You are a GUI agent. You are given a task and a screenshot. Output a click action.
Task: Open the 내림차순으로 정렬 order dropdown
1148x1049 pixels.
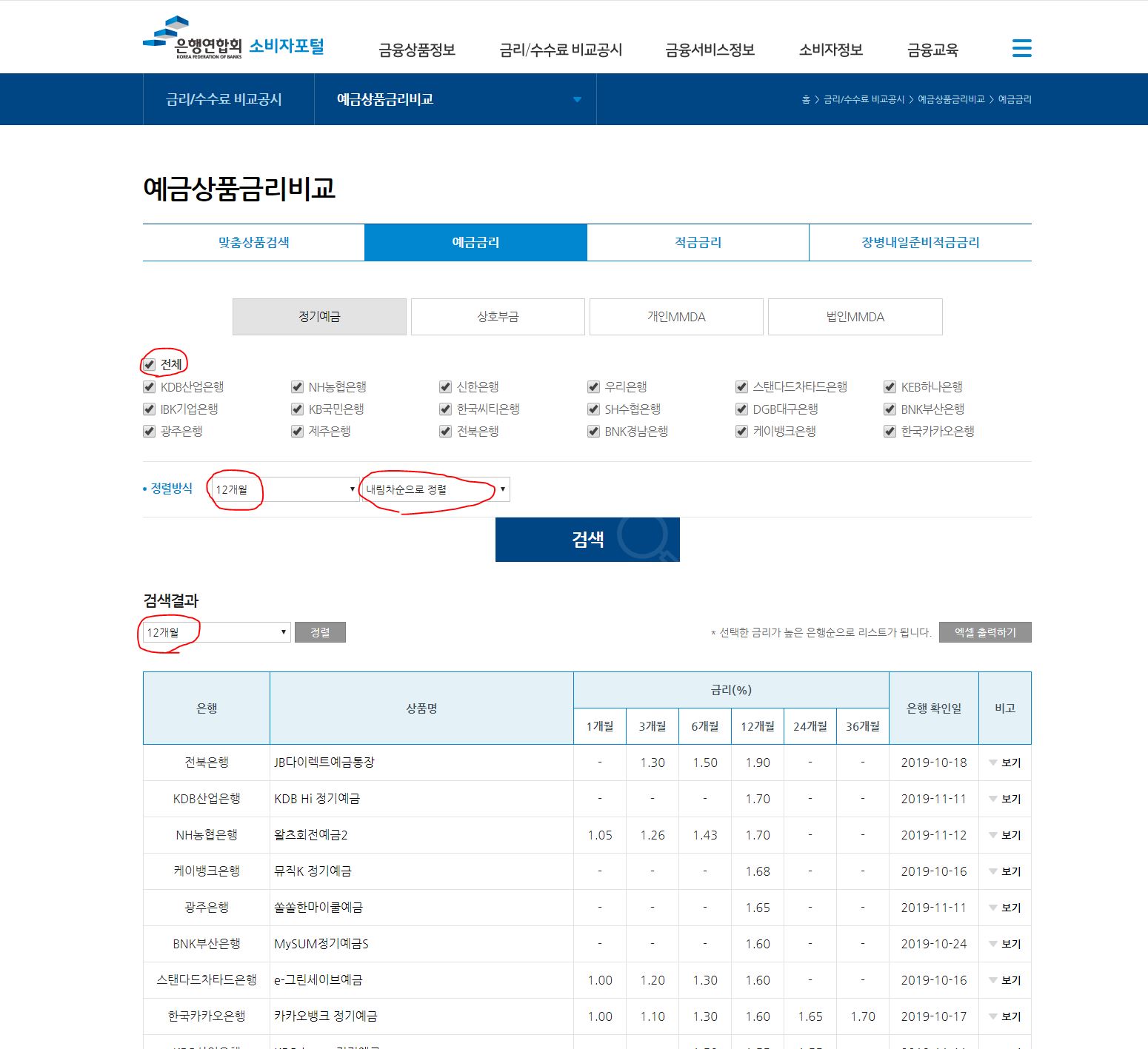pos(435,489)
